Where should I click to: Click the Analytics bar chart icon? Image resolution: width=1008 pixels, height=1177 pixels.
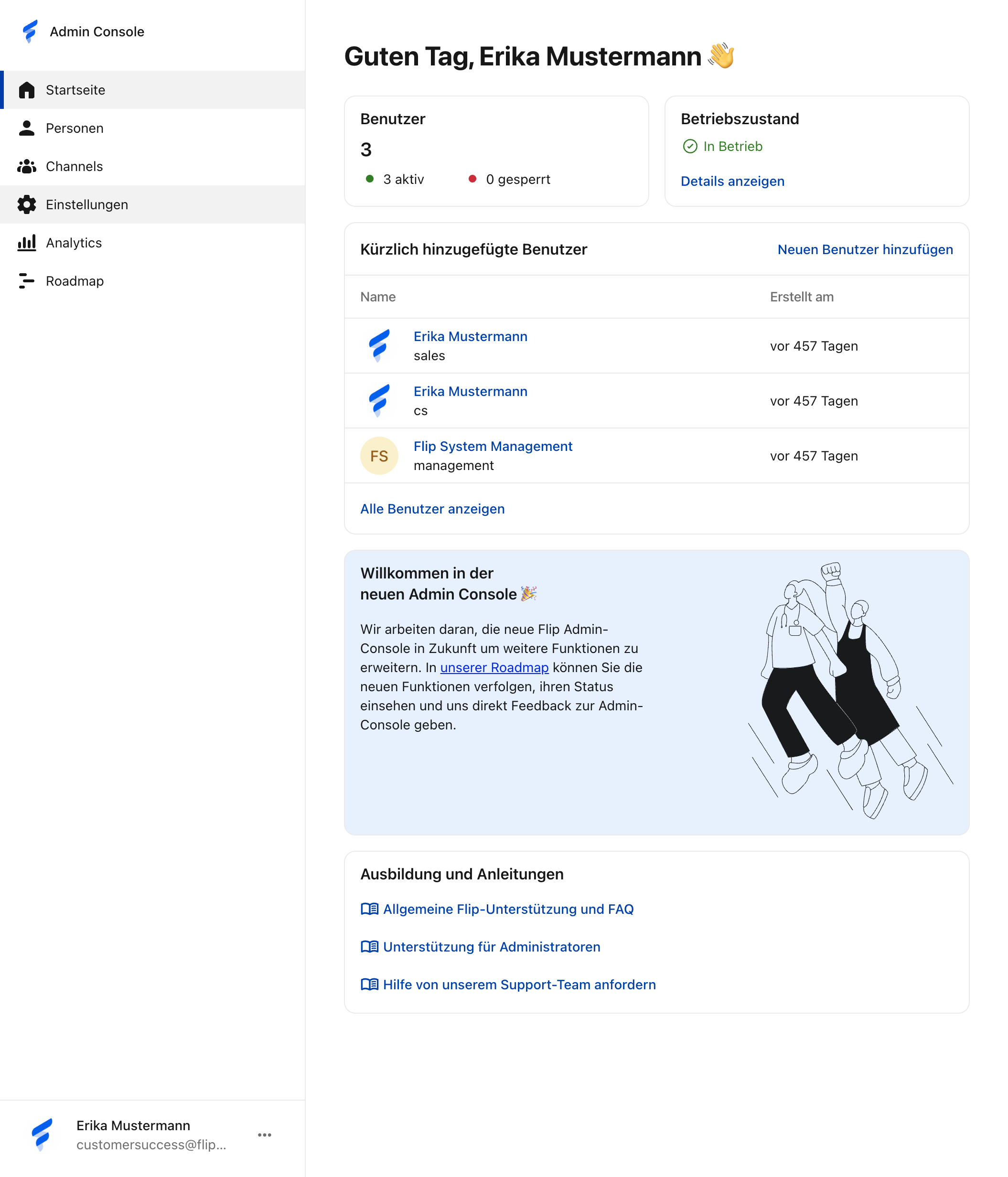(x=27, y=243)
